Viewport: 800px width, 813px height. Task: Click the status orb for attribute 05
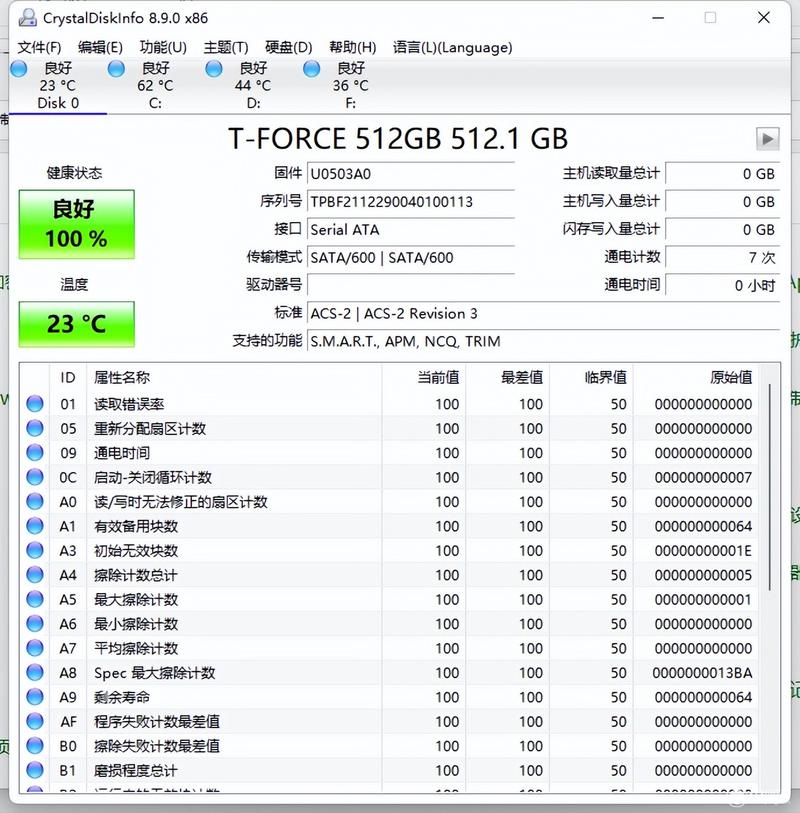[x=35, y=428]
